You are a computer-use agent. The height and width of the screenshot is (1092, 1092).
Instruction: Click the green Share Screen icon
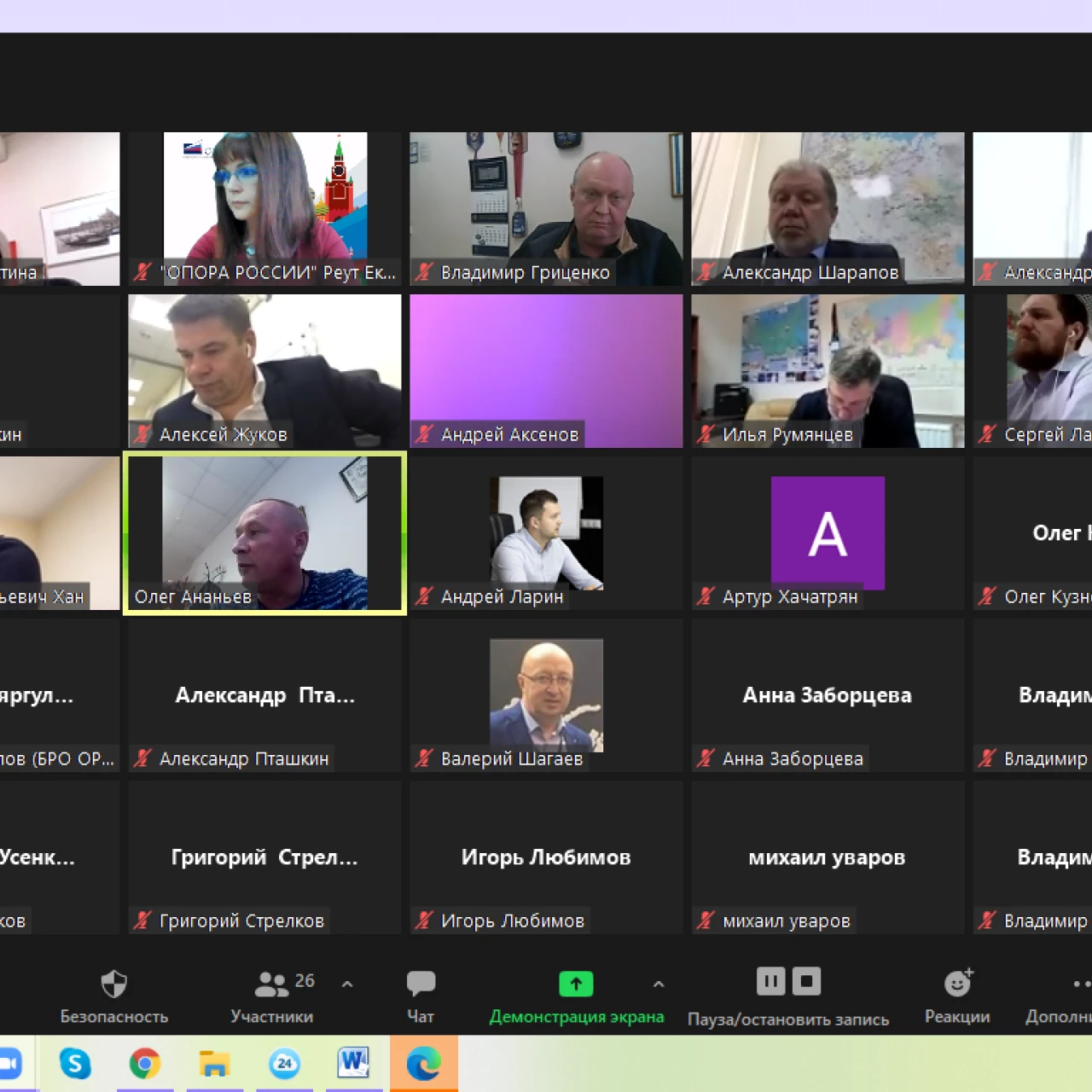[x=576, y=984]
